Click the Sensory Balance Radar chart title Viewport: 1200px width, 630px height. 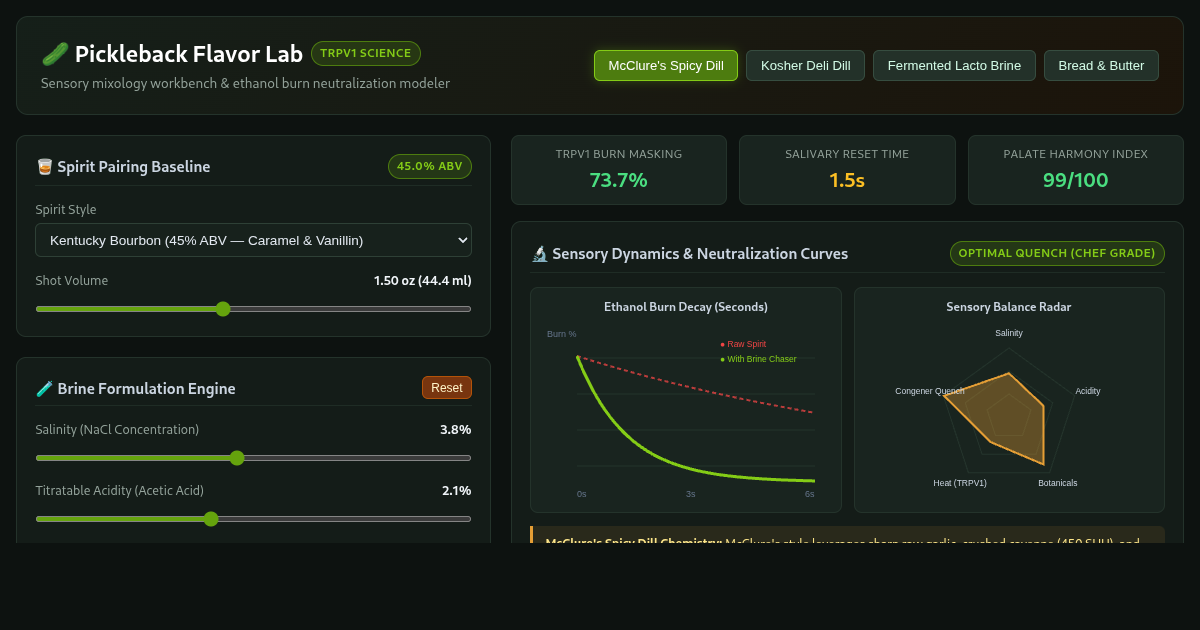1009,307
